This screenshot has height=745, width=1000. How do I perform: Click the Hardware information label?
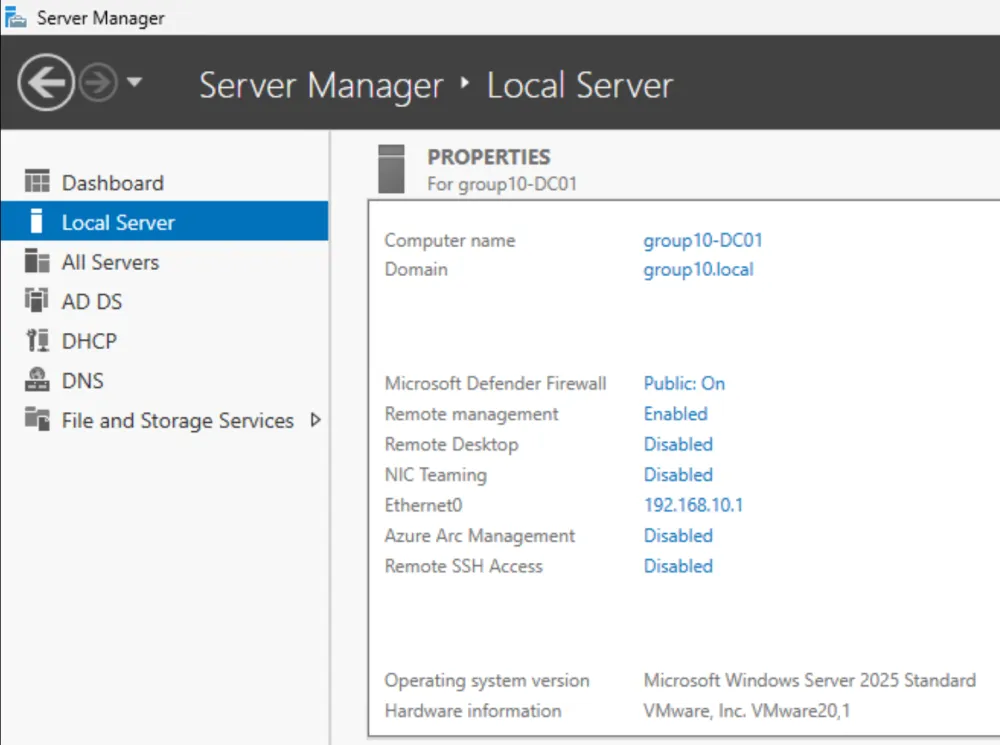point(473,711)
